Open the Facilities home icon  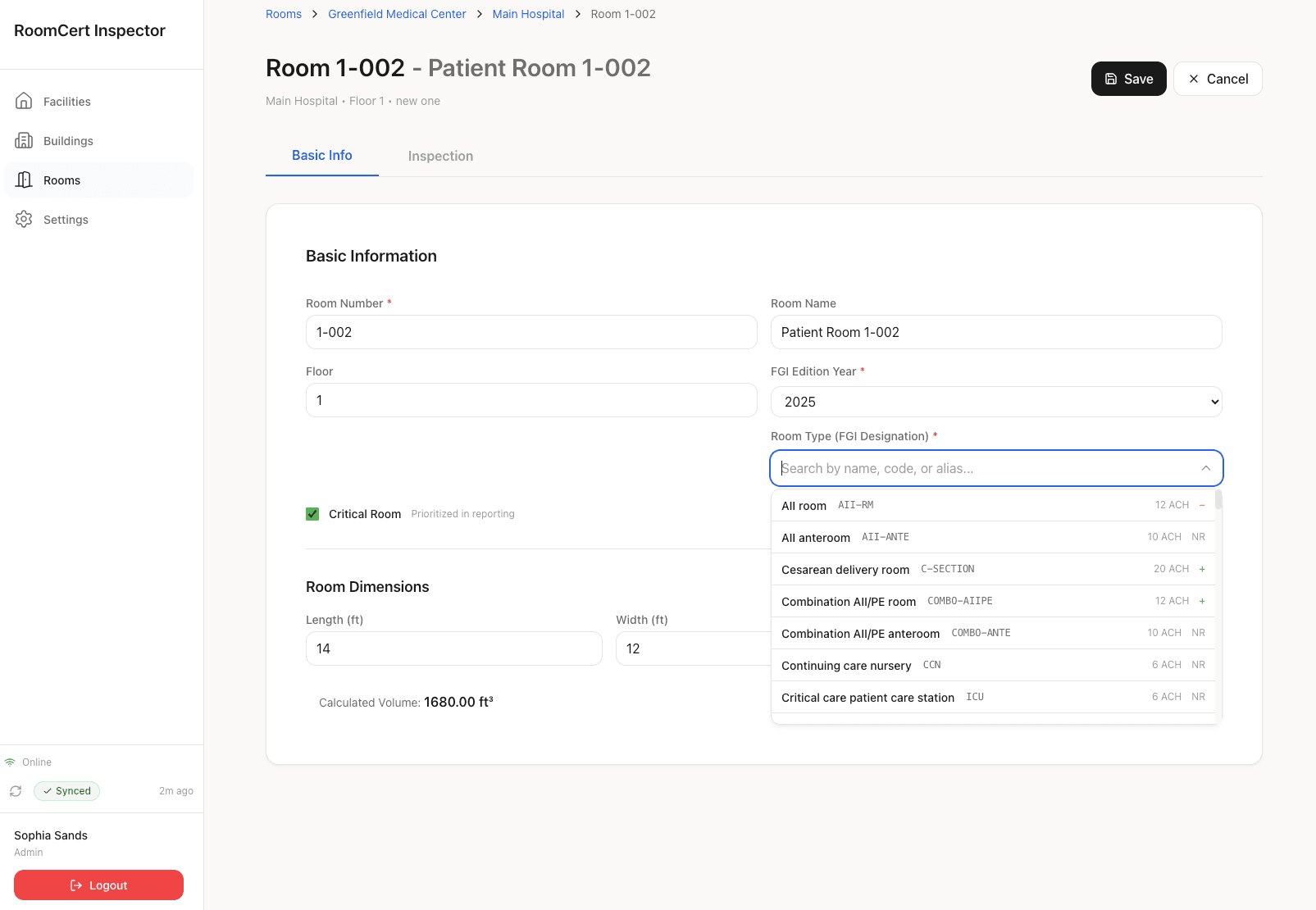point(24,101)
